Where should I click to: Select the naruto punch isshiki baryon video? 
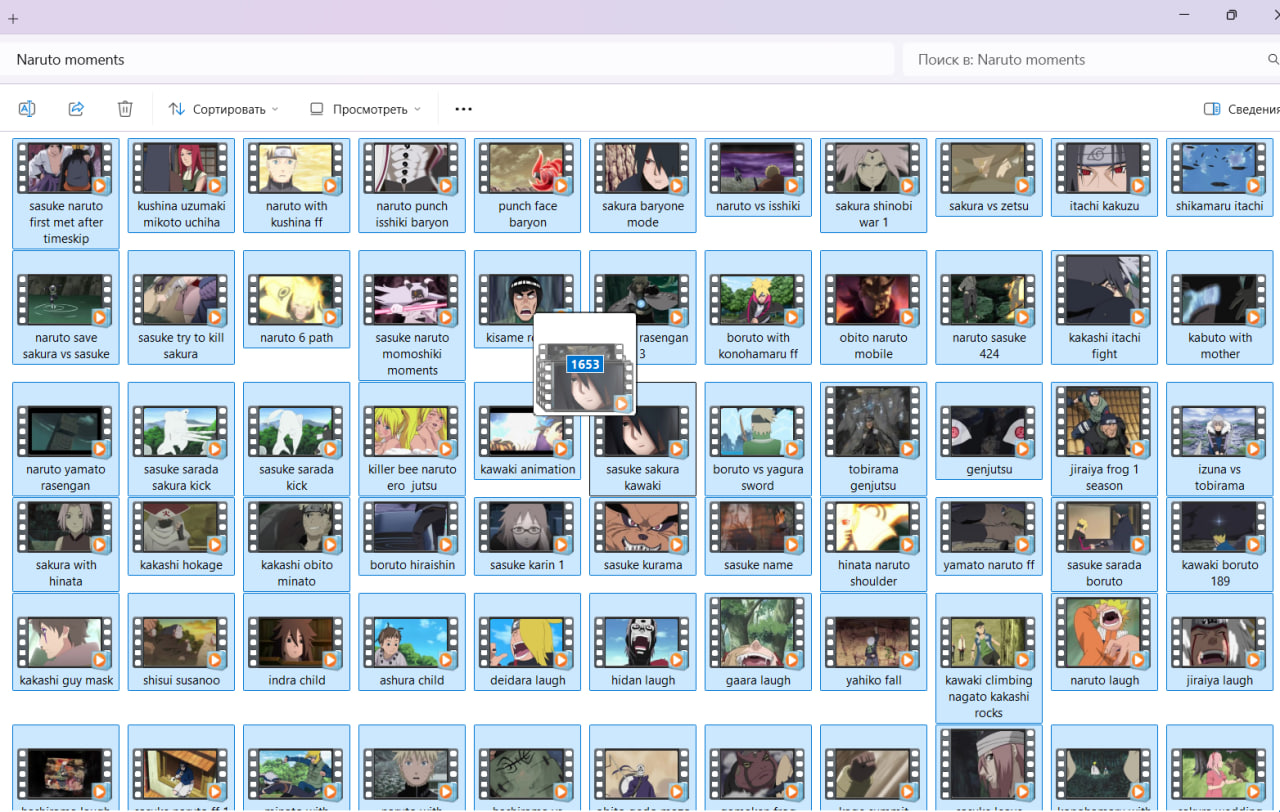coord(412,186)
